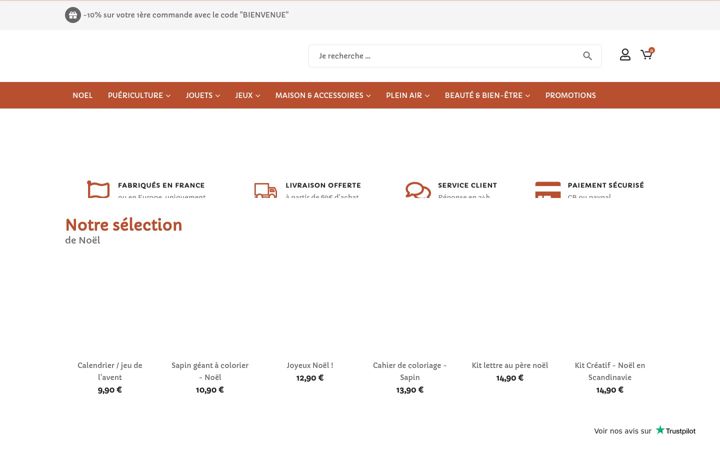Open the user account icon

624,55
